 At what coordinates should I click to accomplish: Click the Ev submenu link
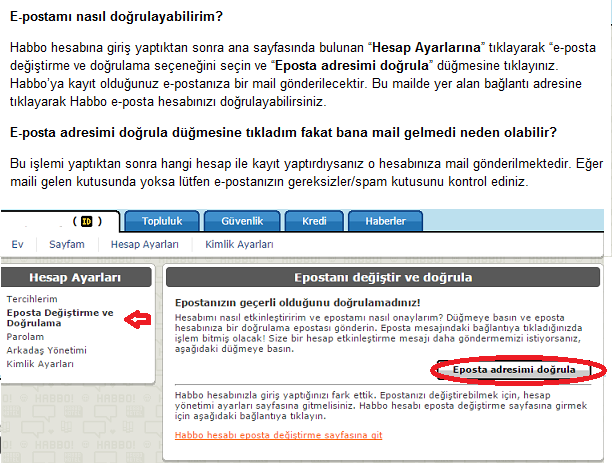pyautogui.click(x=17, y=245)
